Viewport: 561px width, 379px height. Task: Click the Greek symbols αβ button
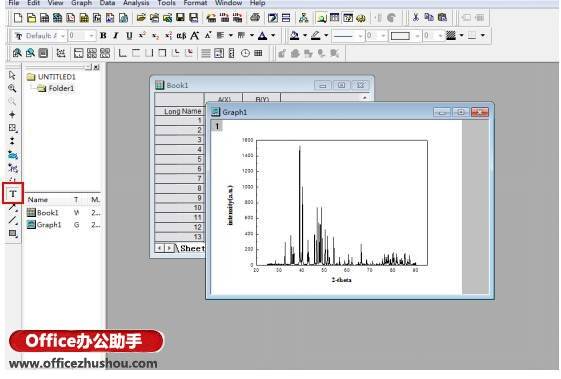click(x=181, y=36)
